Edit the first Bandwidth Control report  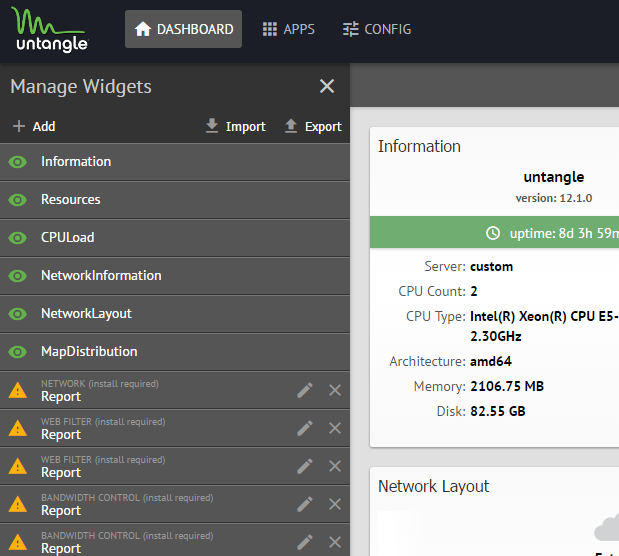click(305, 504)
